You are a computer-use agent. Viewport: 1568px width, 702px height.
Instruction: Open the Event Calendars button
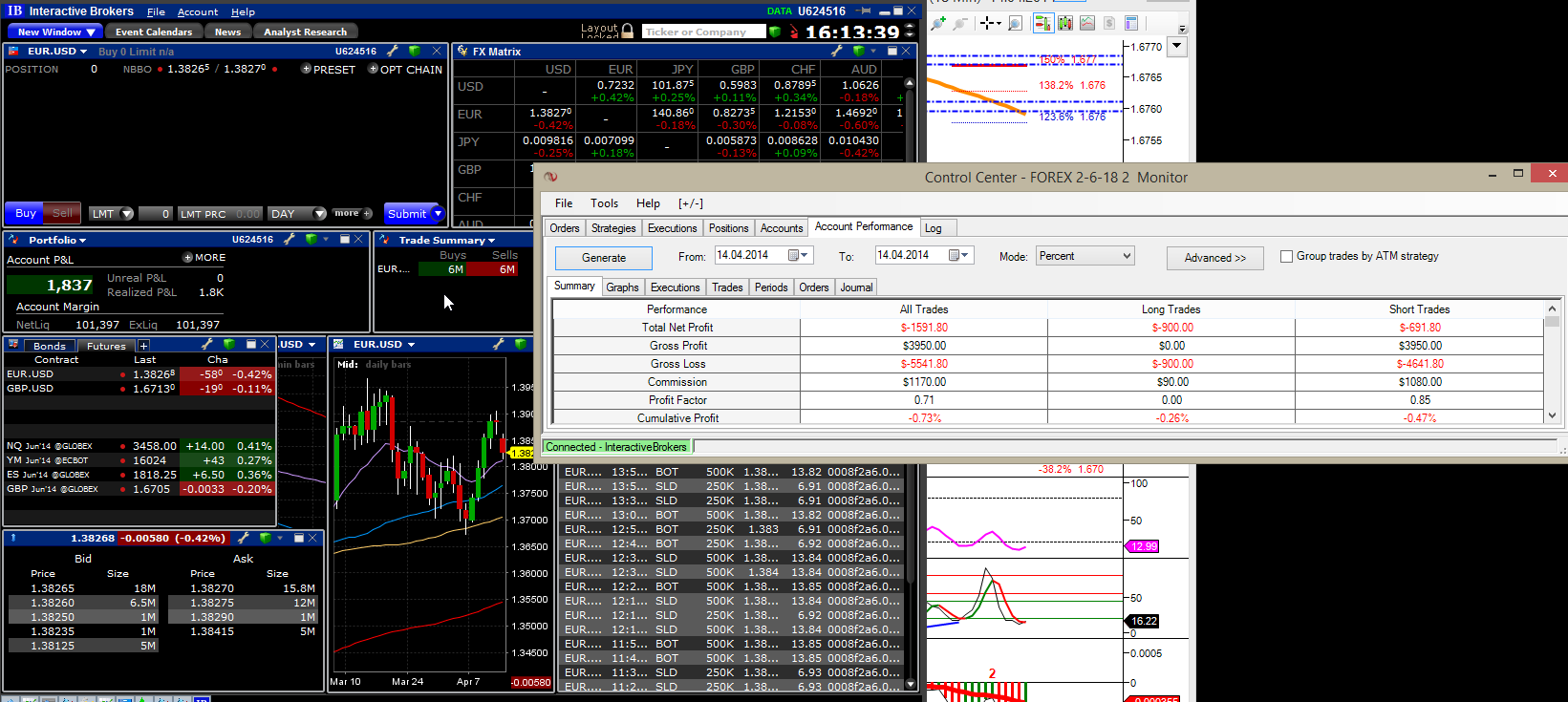154,32
